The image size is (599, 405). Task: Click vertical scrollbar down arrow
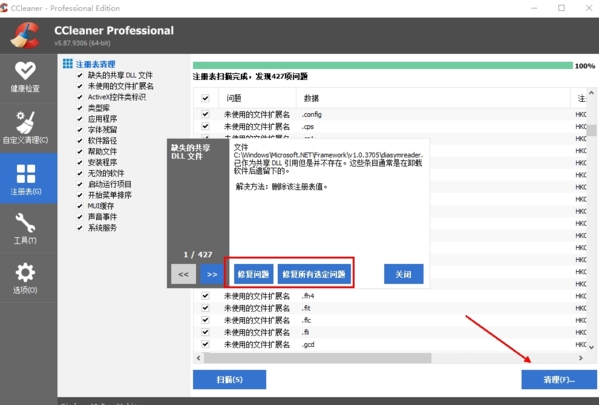(591, 347)
